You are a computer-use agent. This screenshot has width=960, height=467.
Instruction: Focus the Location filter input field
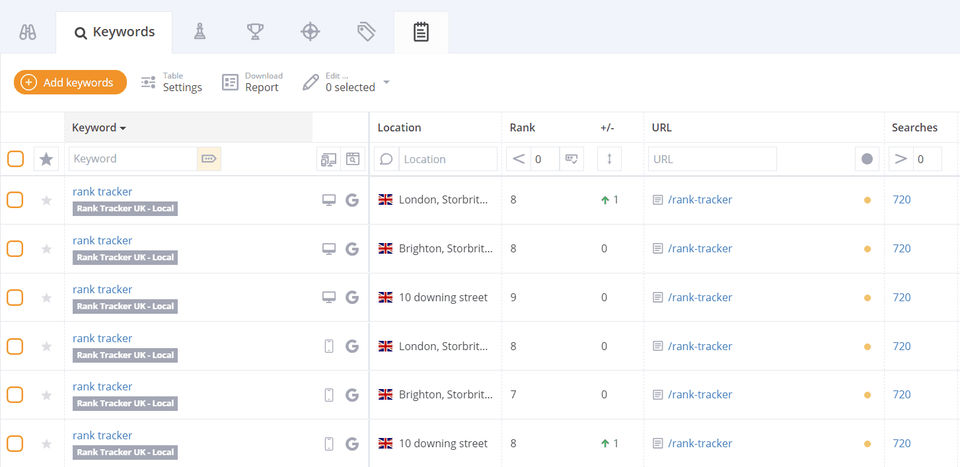(x=447, y=159)
